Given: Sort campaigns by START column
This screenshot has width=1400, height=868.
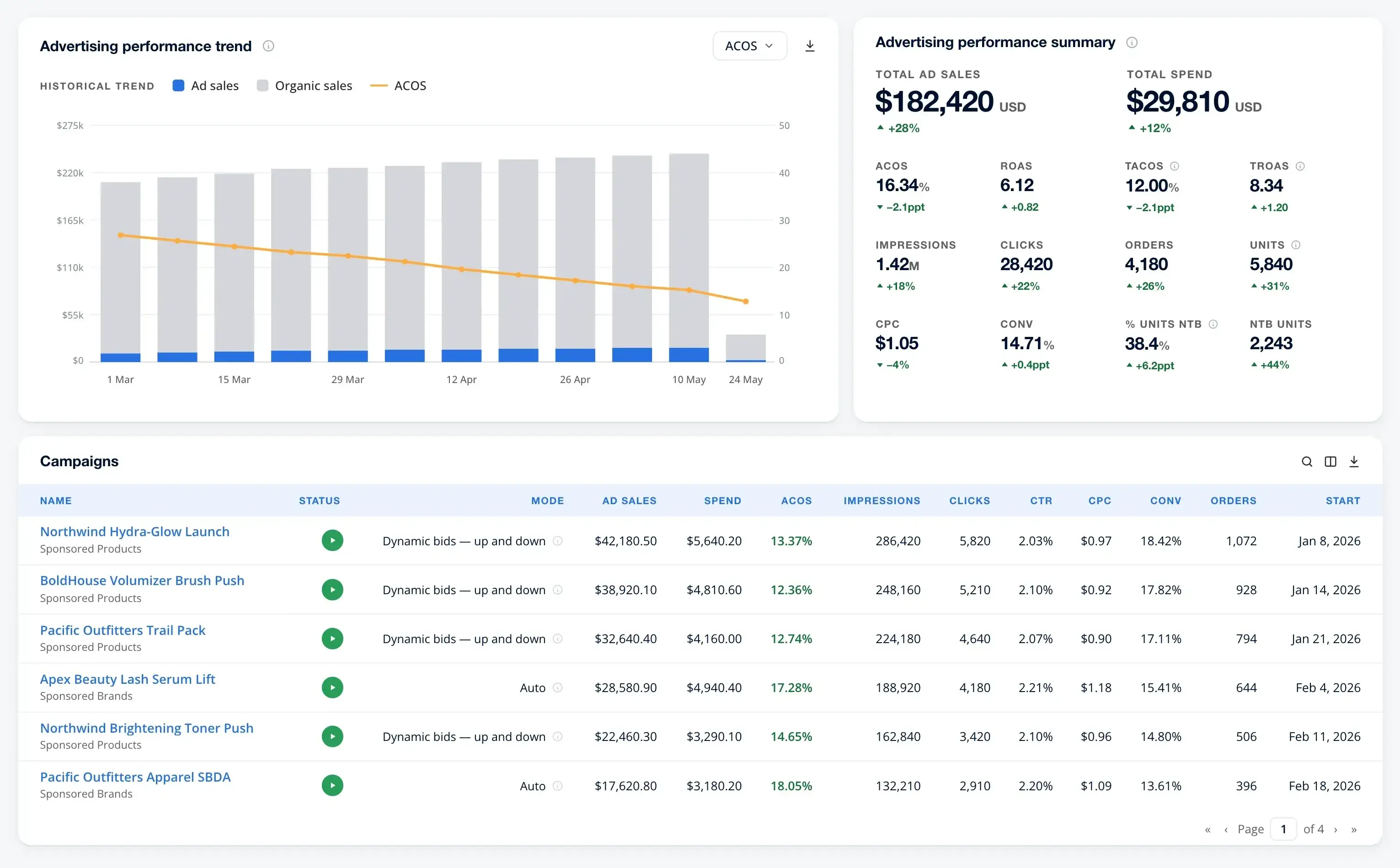Looking at the screenshot, I should (x=1342, y=501).
